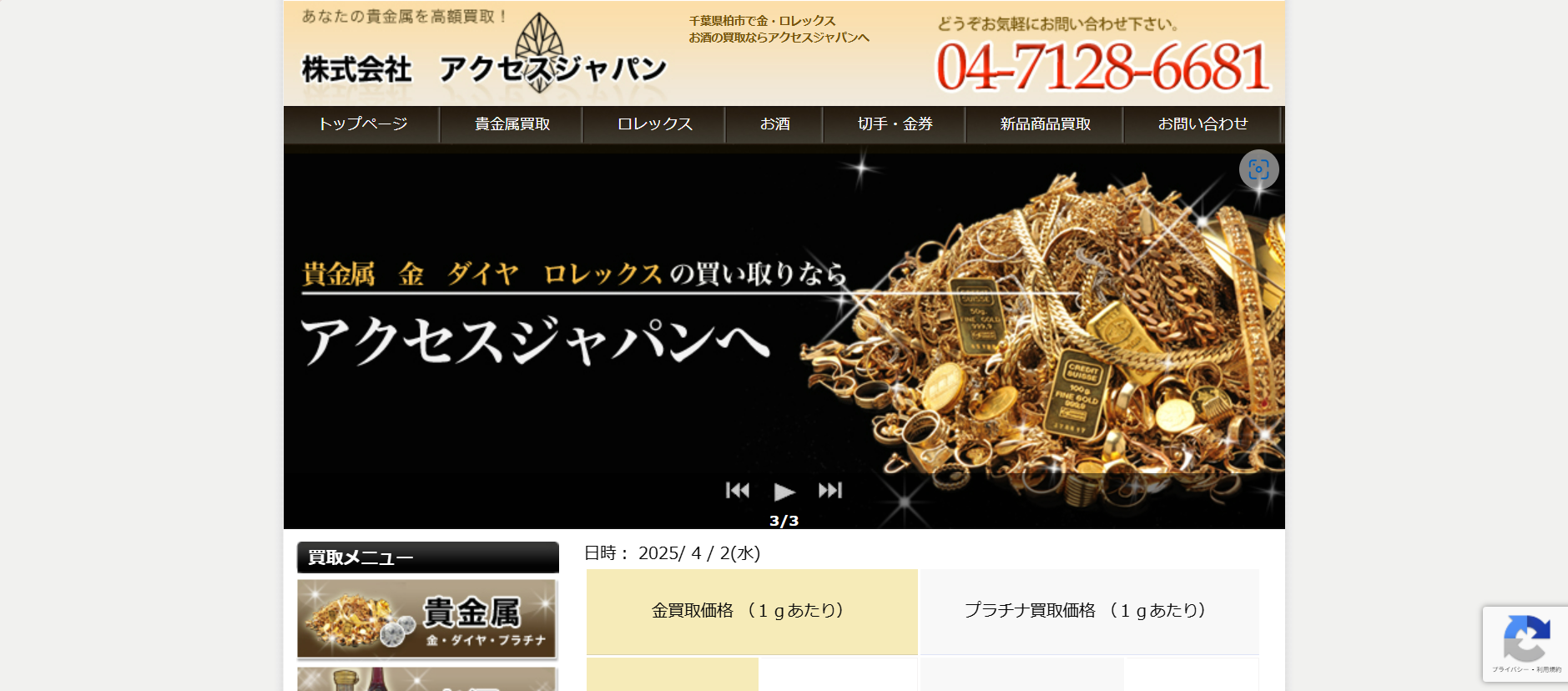Screen dimensions: 1568x691
Task: Click the どうぞお気軽にお問い合わせ下さい text
Action: [x=1058, y=24]
